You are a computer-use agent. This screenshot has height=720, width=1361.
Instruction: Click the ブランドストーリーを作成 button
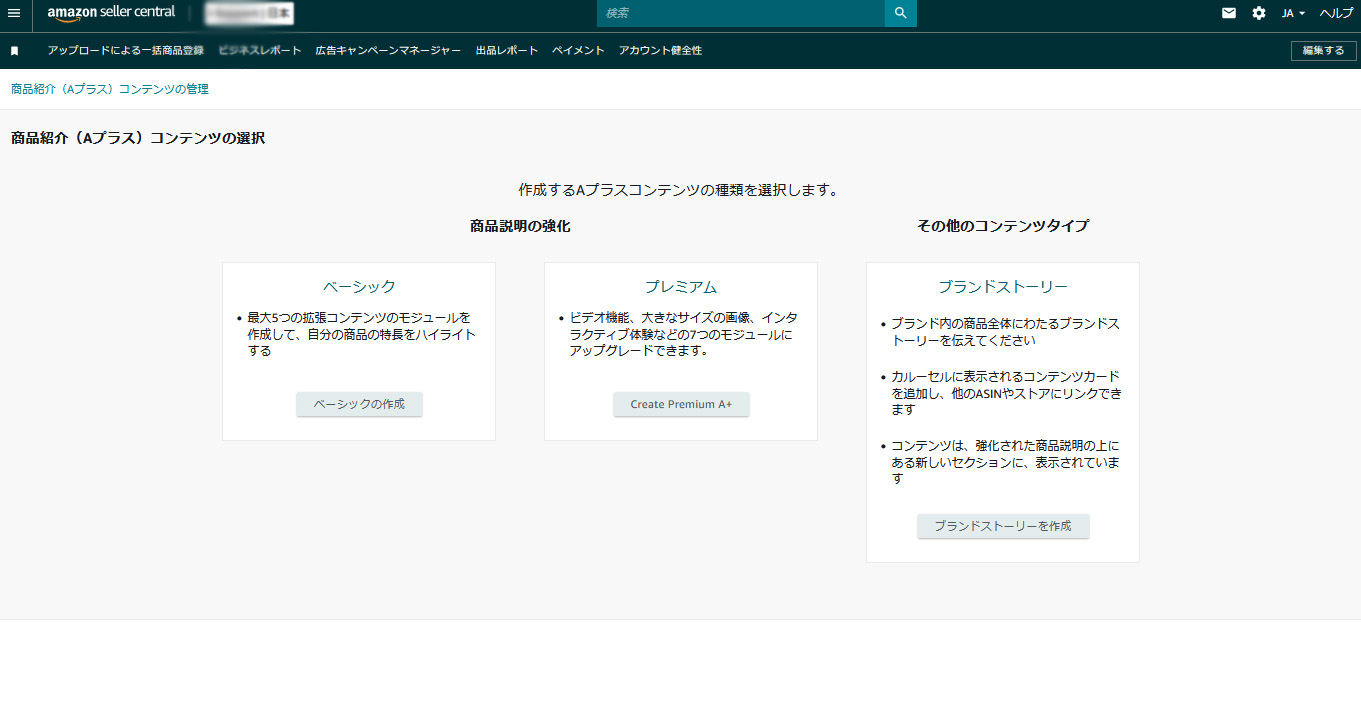pos(1003,526)
